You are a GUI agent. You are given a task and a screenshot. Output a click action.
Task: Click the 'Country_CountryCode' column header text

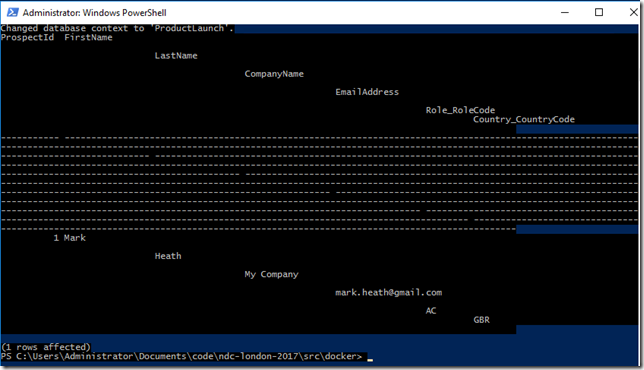click(x=524, y=119)
